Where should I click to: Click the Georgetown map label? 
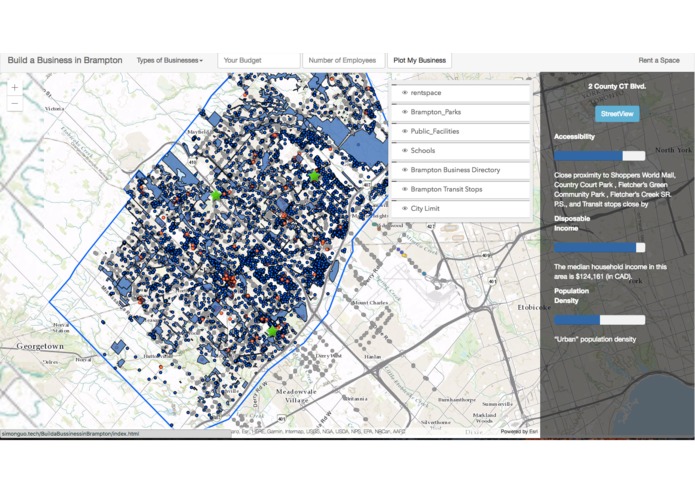point(40,346)
